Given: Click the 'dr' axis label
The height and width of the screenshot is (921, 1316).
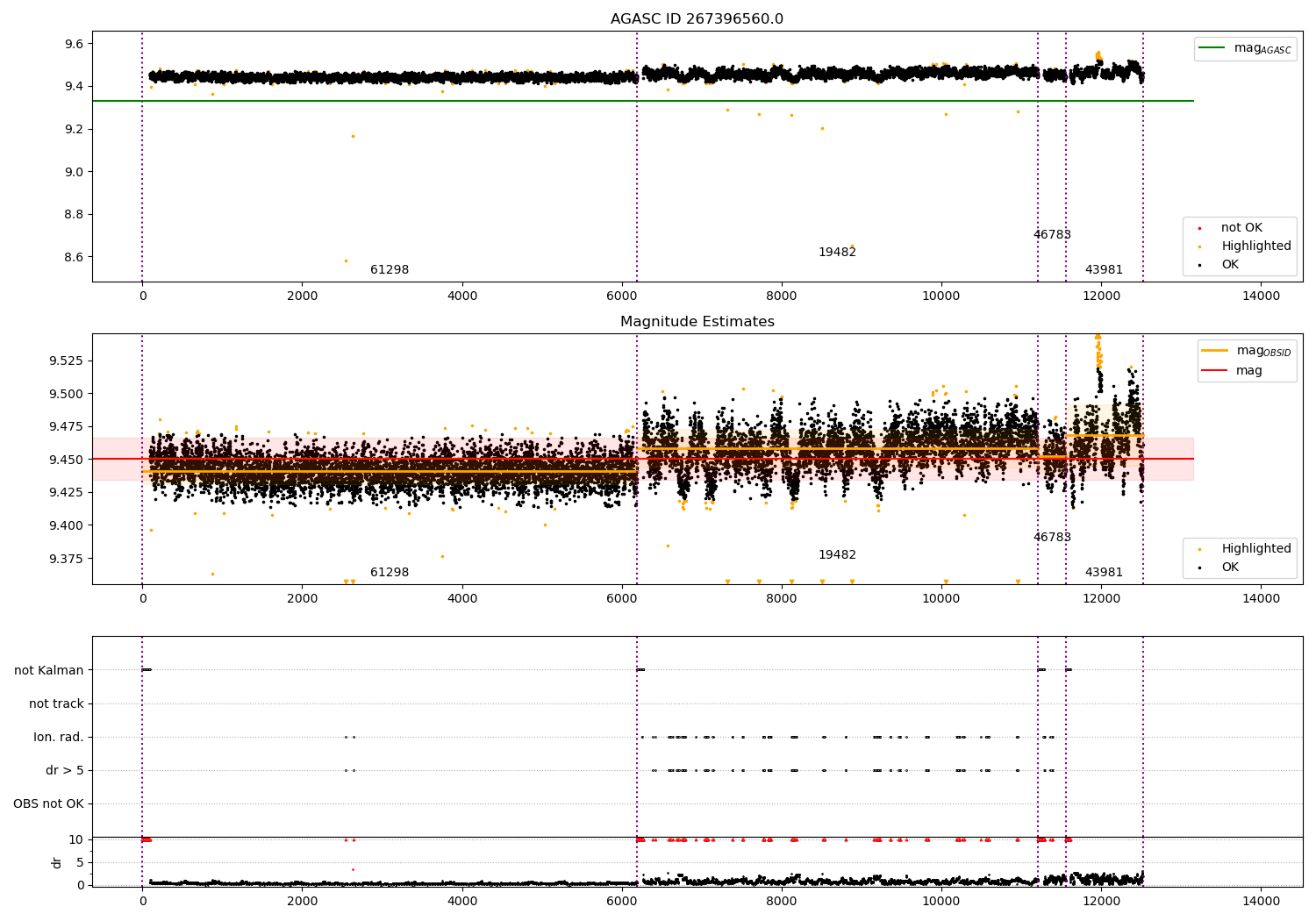Looking at the screenshot, I should click(57, 862).
